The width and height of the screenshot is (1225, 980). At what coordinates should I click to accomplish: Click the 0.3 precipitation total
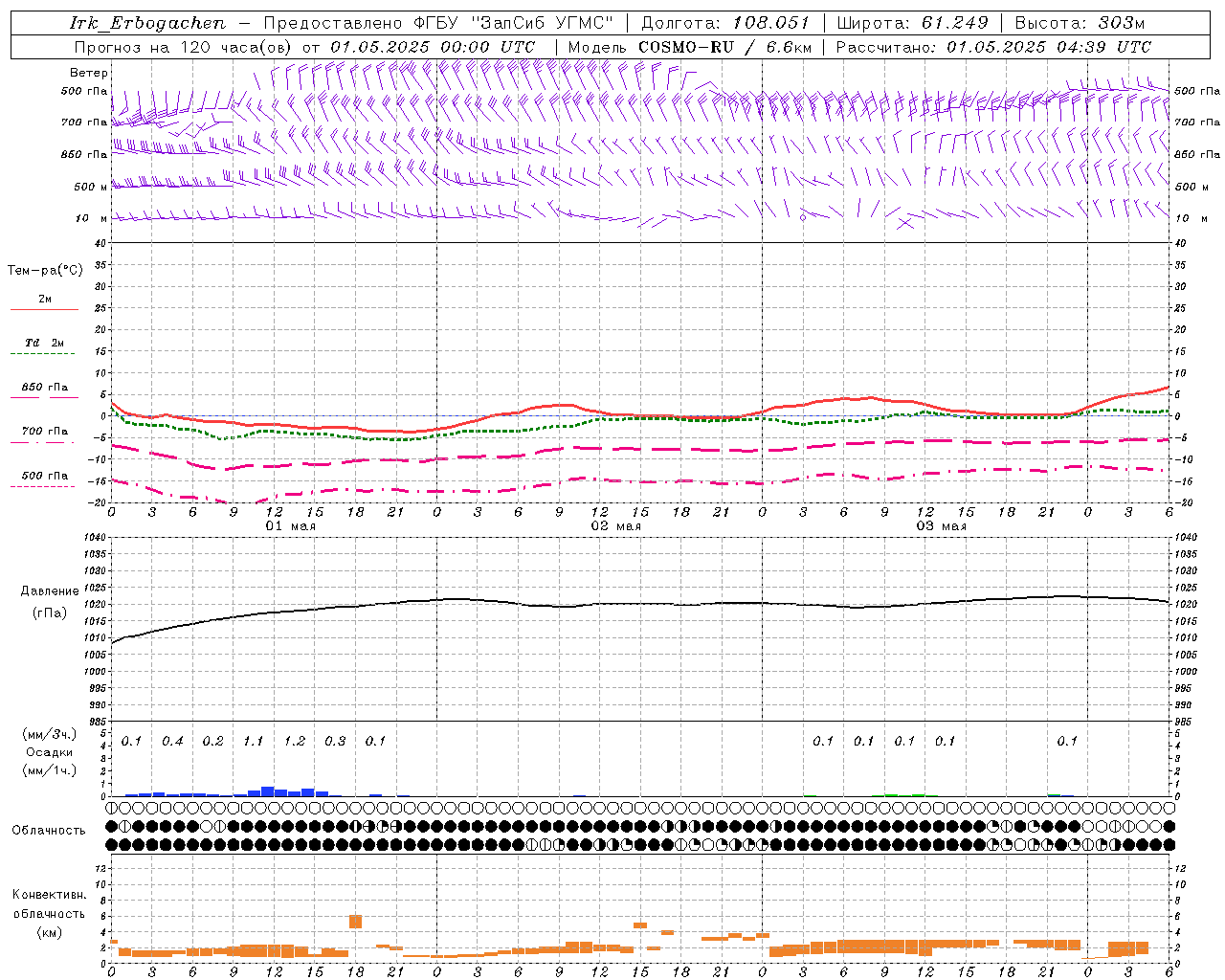(335, 742)
